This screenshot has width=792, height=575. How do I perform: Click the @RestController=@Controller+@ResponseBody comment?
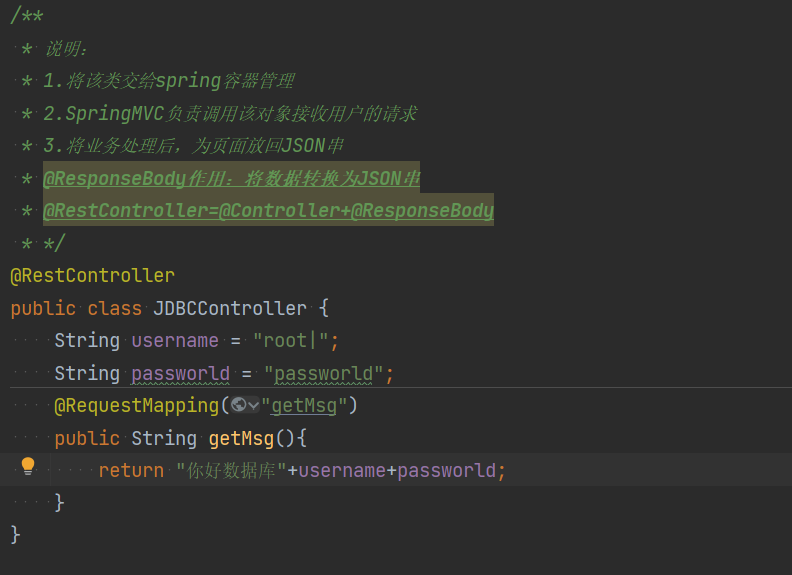[268, 210]
